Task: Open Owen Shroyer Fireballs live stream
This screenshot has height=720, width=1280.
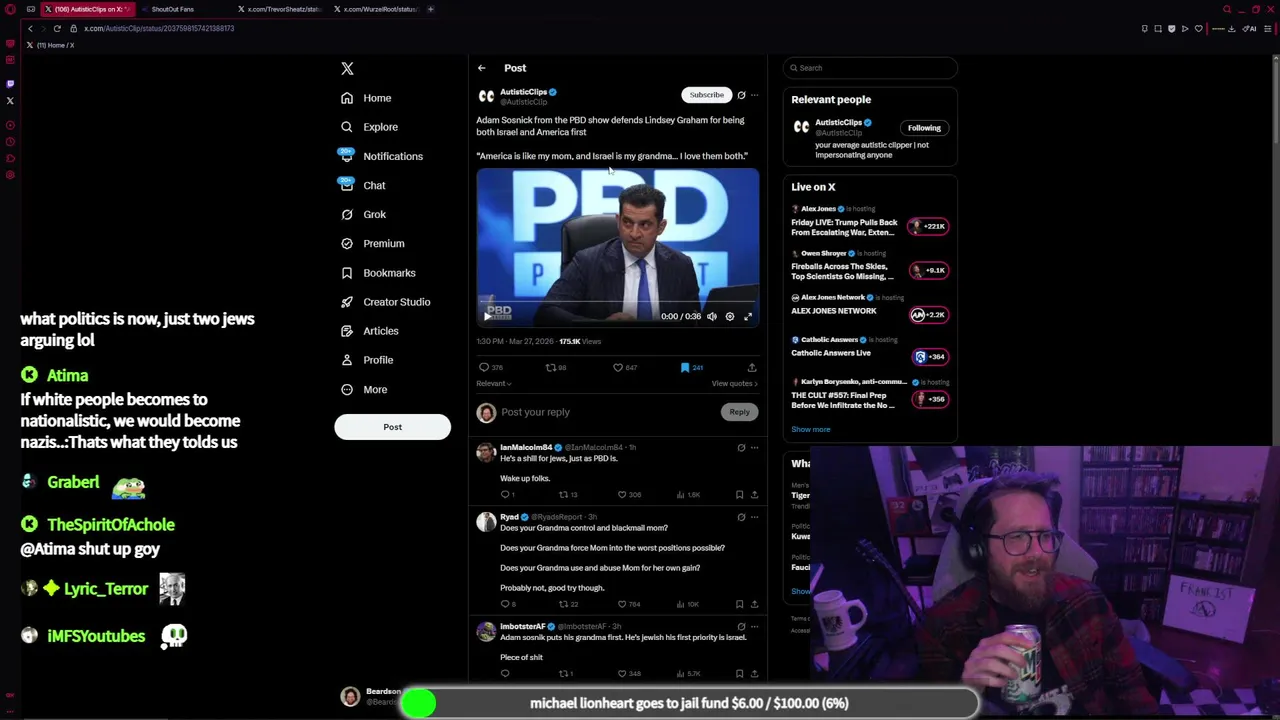Action: coord(870,266)
